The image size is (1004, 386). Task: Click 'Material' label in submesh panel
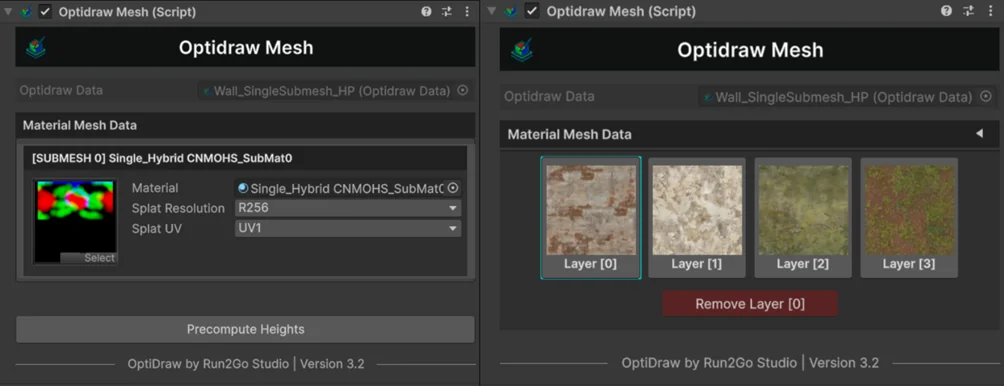(x=155, y=188)
